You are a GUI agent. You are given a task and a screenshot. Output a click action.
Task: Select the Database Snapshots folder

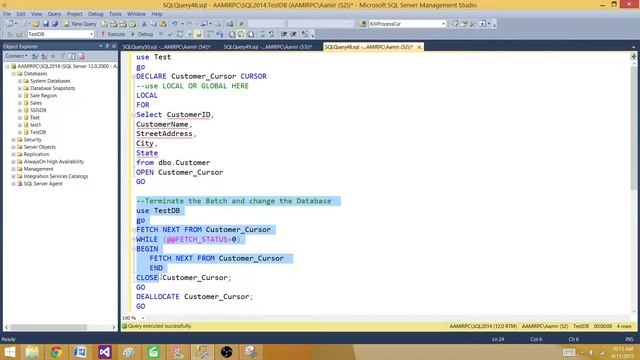coord(52,89)
